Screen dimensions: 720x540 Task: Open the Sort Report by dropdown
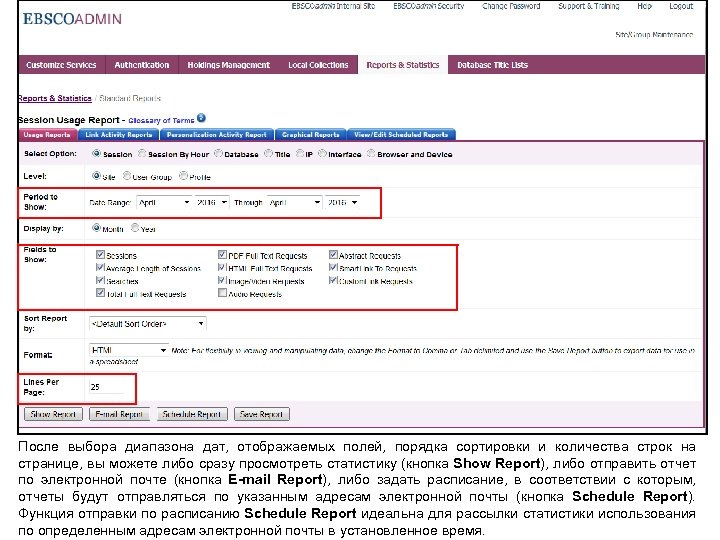(x=147, y=324)
